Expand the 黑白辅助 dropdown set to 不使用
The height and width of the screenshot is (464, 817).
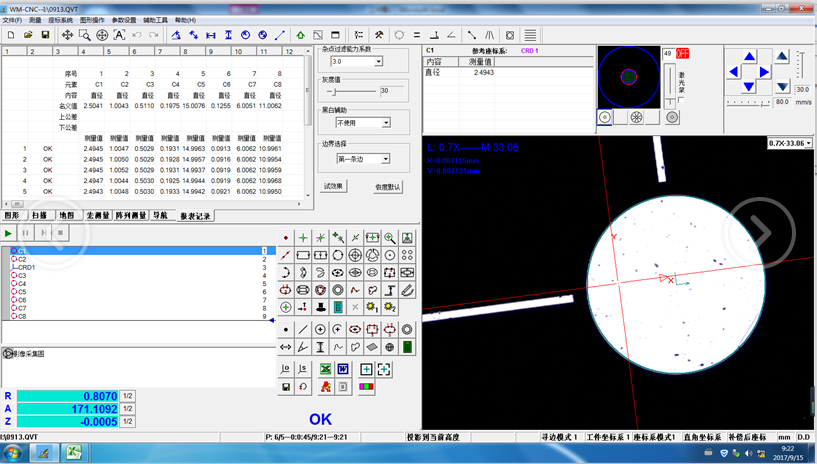tap(384, 122)
